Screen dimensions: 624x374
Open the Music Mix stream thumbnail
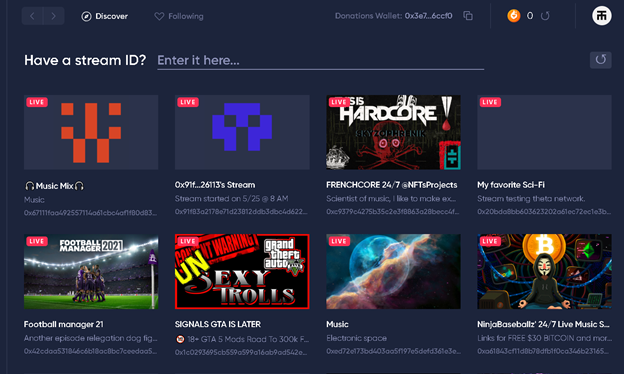tap(91, 132)
